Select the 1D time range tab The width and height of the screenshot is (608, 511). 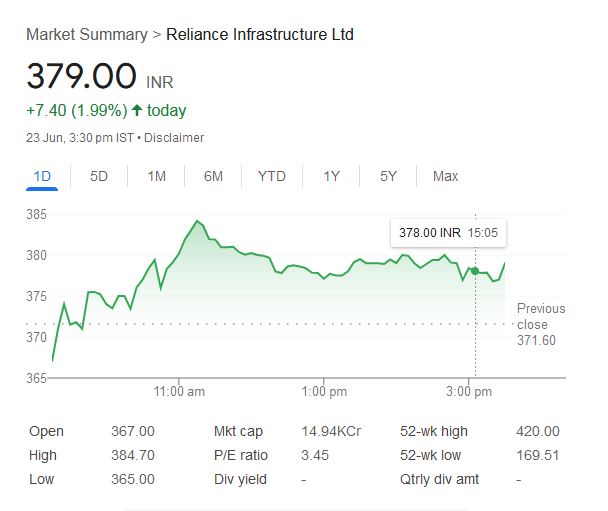click(42, 176)
